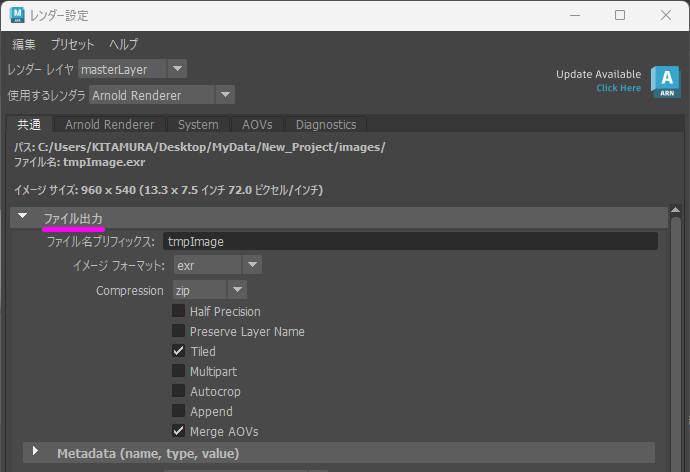
Task: Uncheck the Merge AOVs checkbox
Action: tap(178, 431)
